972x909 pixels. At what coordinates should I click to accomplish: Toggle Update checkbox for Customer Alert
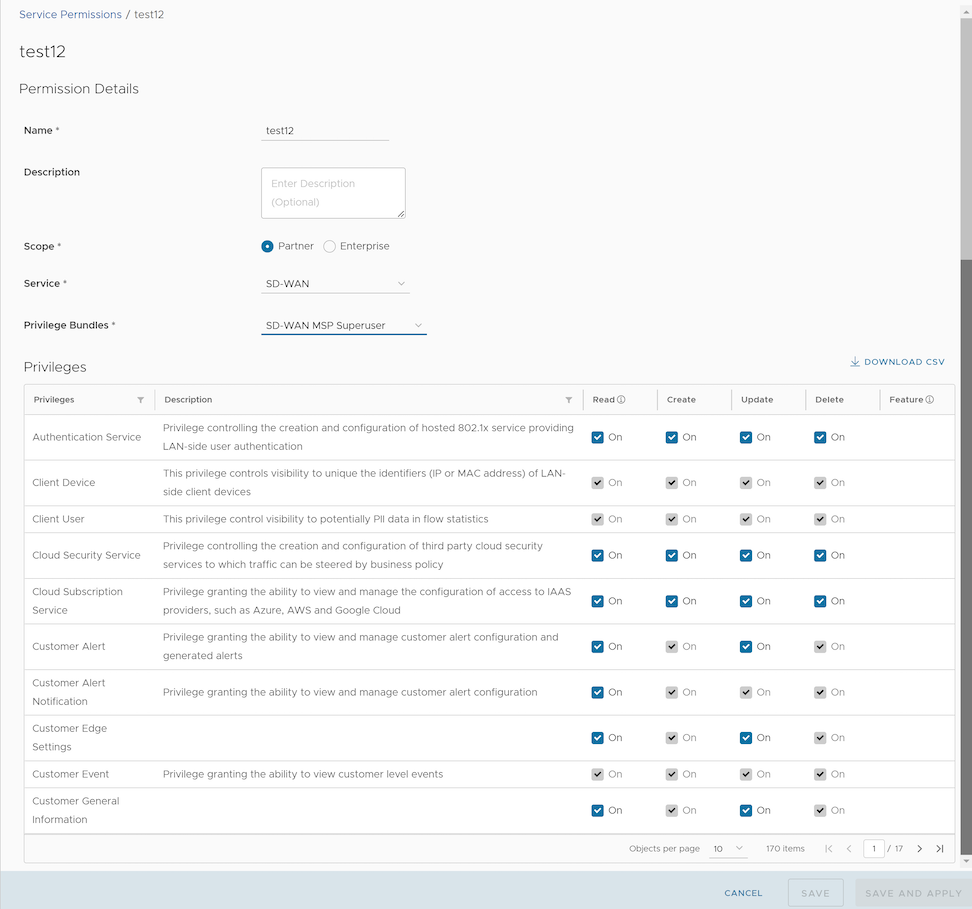[x=746, y=646]
